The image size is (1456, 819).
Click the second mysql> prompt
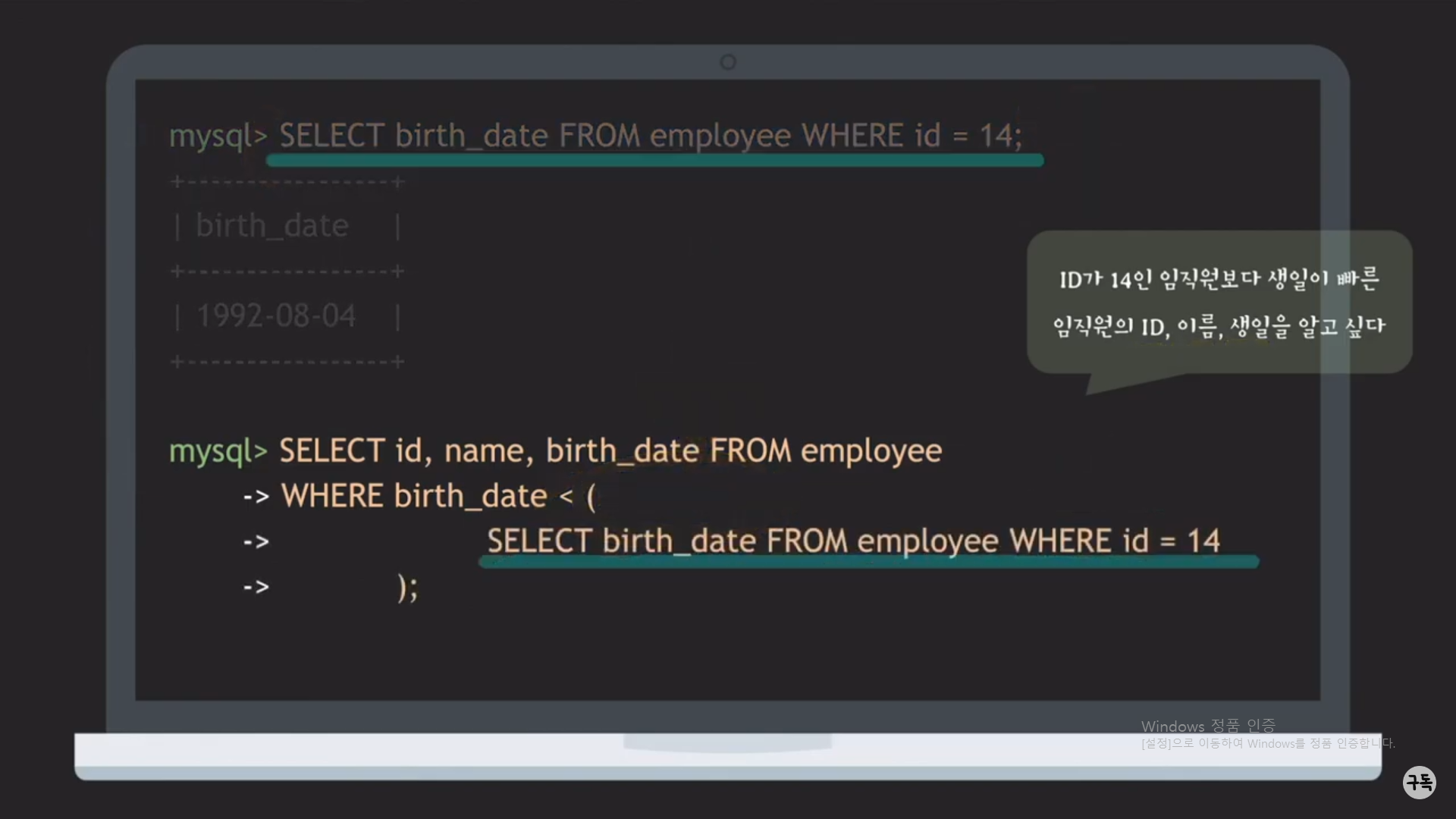click(x=218, y=451)
